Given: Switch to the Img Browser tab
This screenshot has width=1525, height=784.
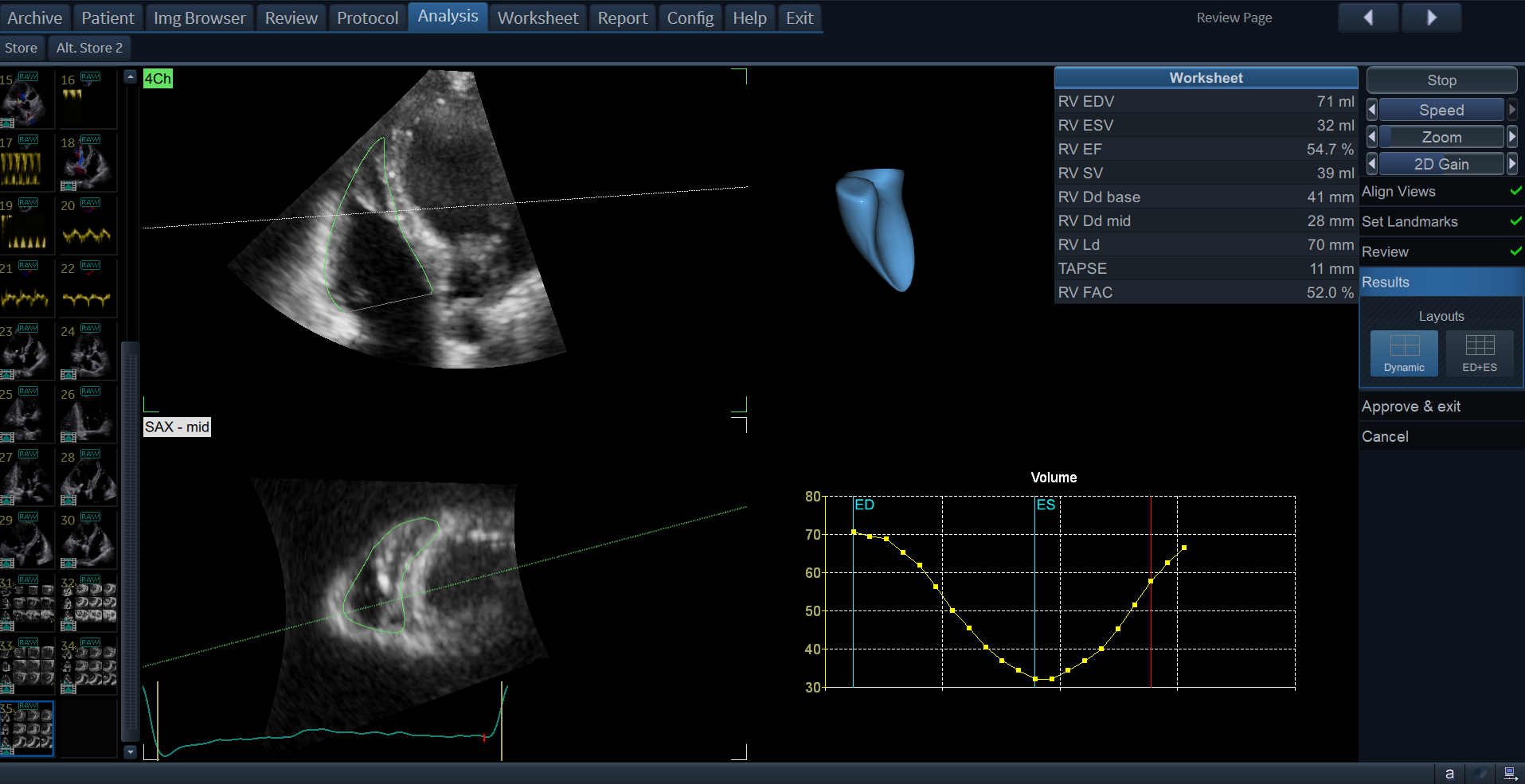Looking at the screenshot, I should pos(199,18).
